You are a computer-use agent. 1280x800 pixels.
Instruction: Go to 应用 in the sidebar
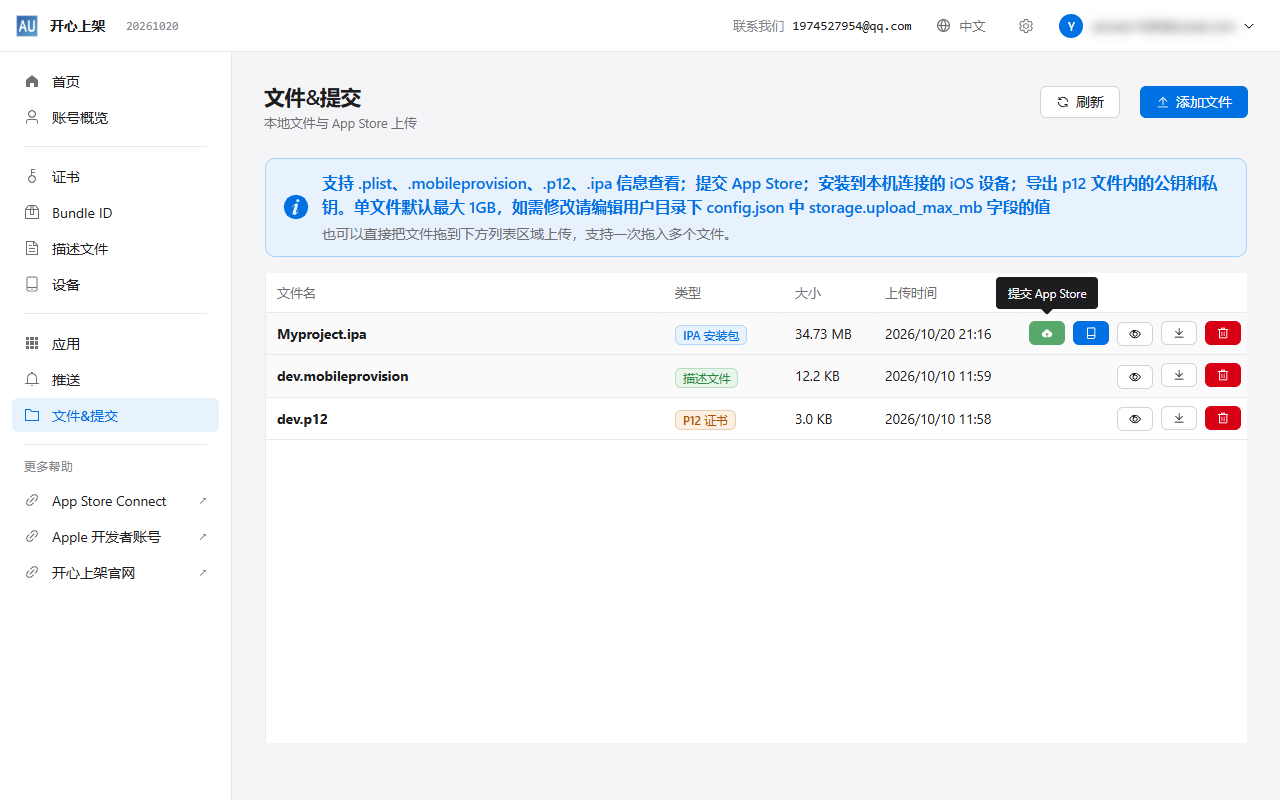point(115,344)
